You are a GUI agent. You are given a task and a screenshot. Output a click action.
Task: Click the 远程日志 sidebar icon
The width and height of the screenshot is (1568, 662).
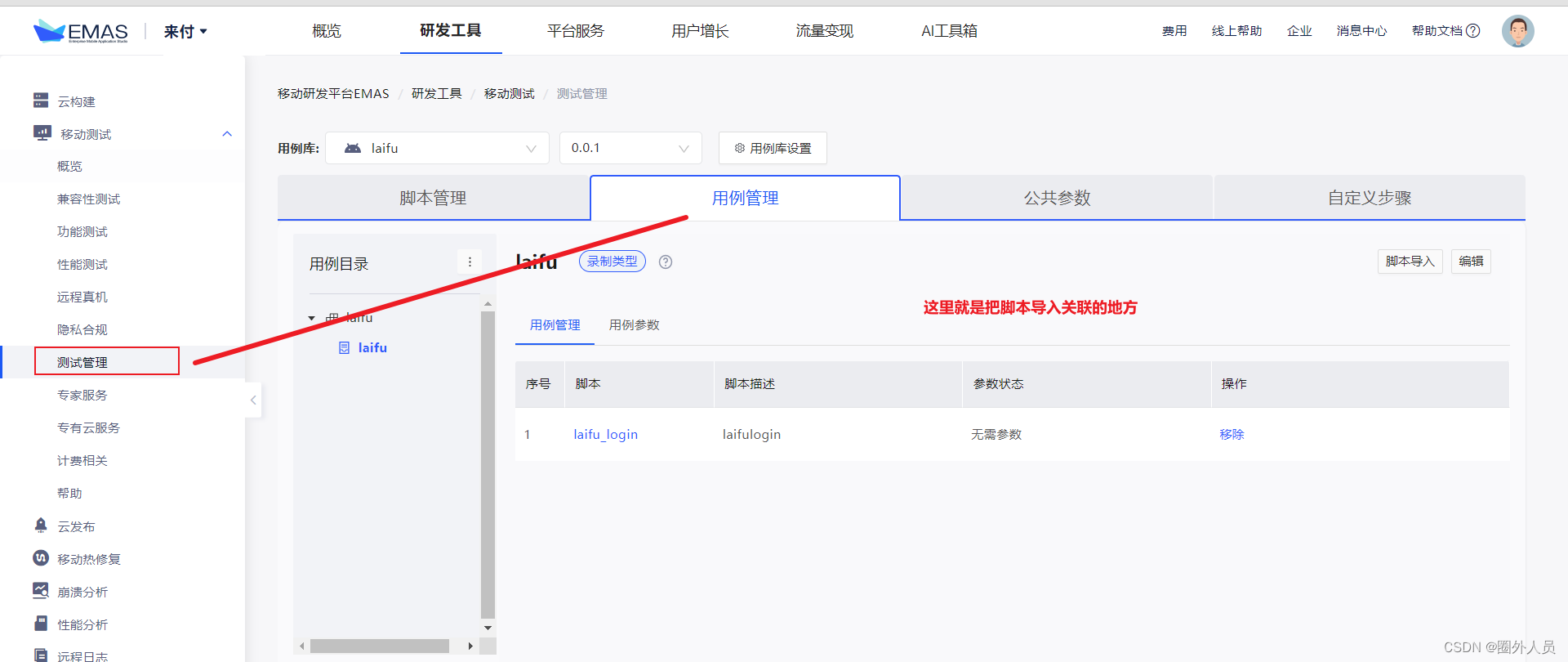[41, 655]
